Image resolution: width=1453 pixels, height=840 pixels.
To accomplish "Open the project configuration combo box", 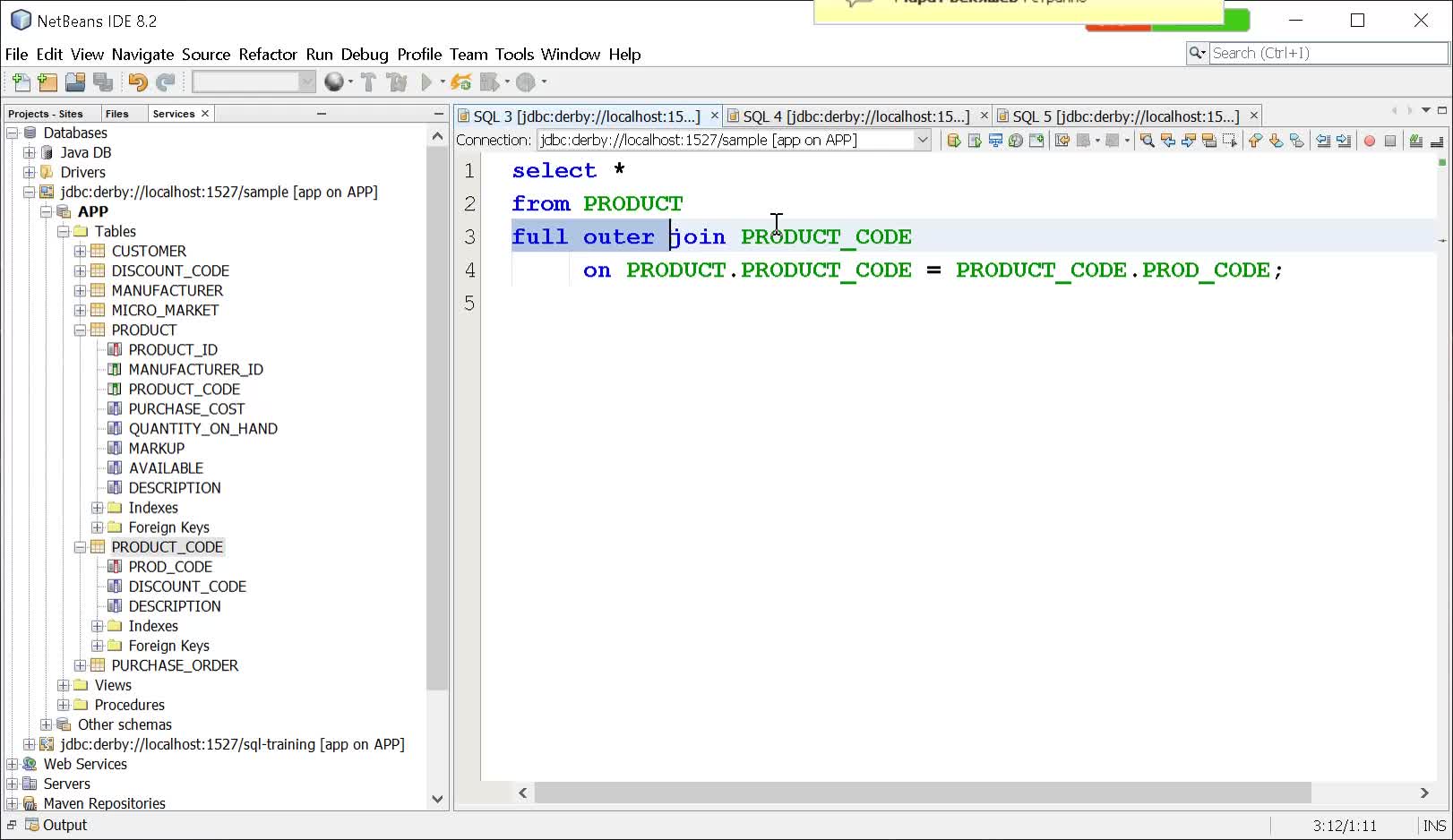I will point(254,82).
